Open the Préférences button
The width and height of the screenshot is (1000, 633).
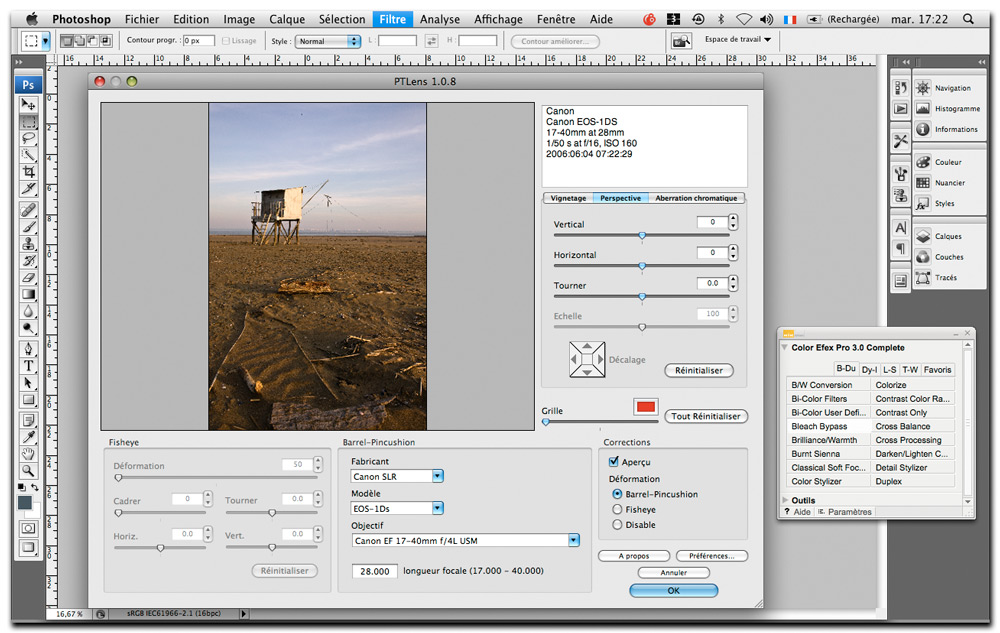click(711, 556)
